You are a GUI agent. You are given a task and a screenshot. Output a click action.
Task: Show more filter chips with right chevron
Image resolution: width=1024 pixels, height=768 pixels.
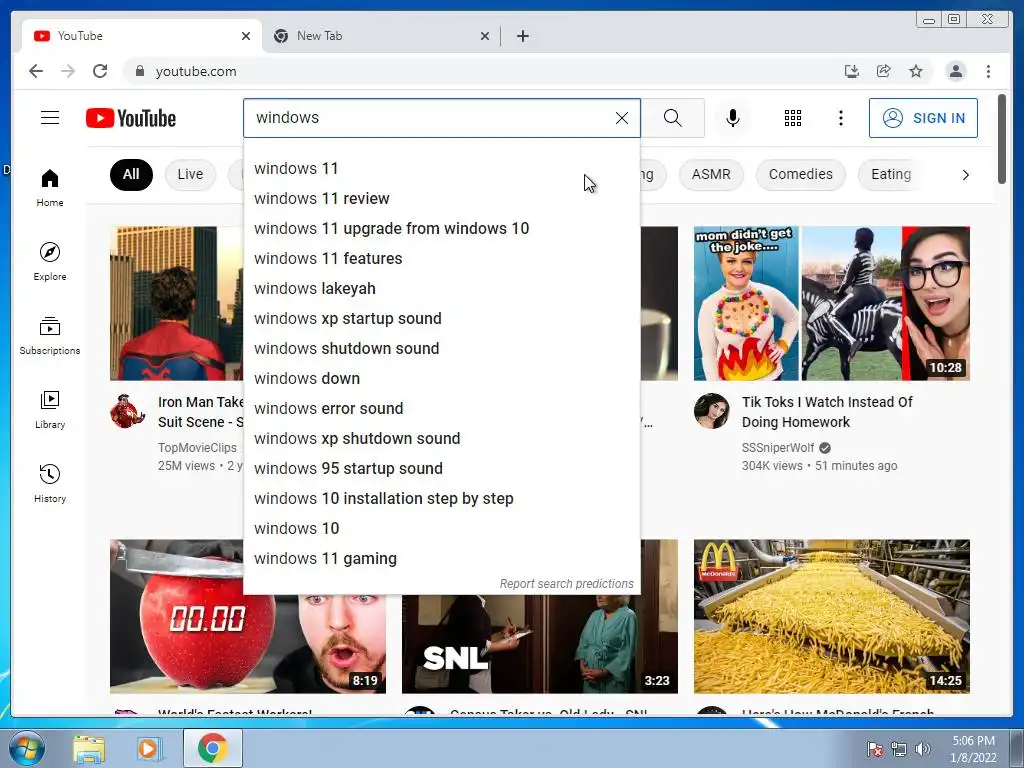(x=965, y=175)
